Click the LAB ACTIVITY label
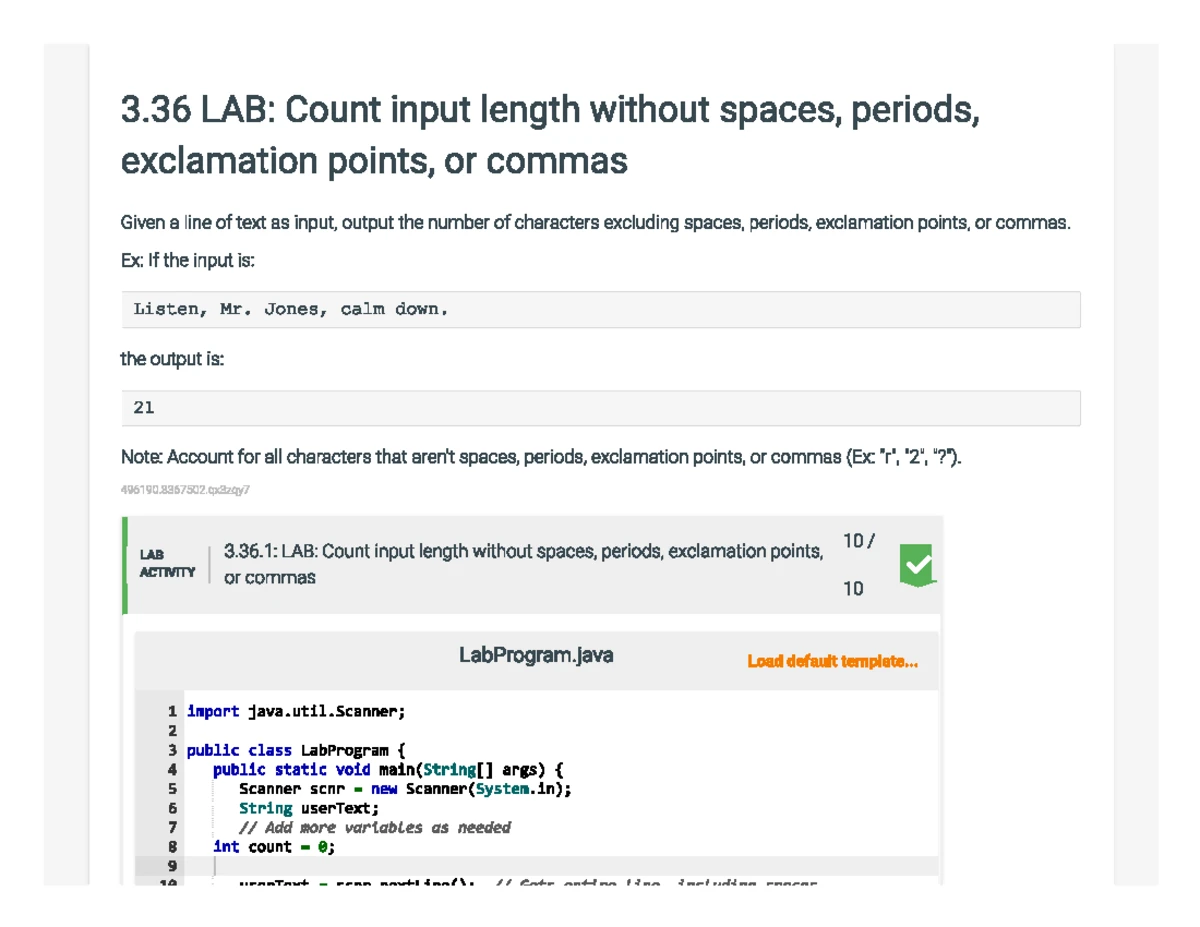 (x=167, y=565)
